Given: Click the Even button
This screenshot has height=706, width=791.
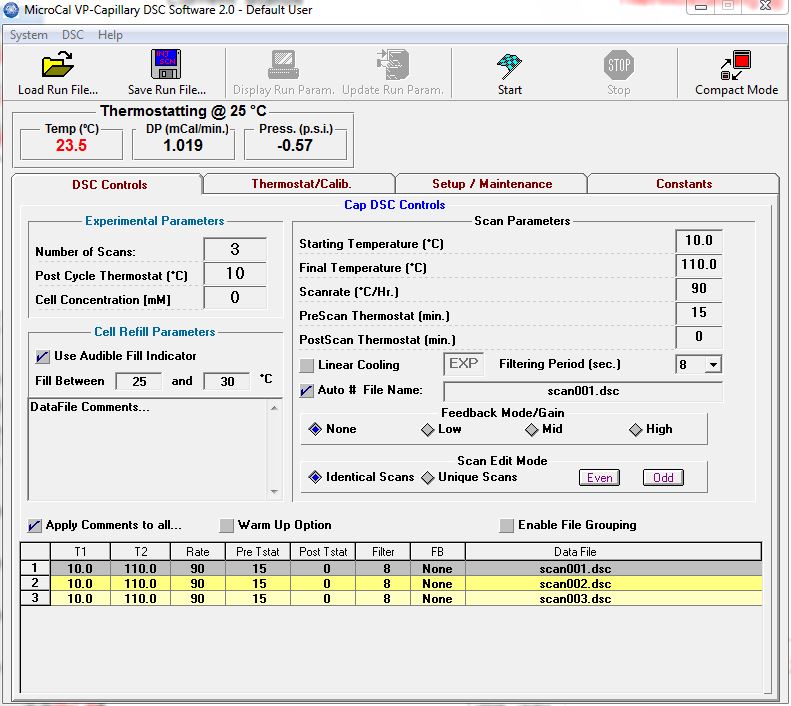Looking at the screenshot, I should point(599,477).
